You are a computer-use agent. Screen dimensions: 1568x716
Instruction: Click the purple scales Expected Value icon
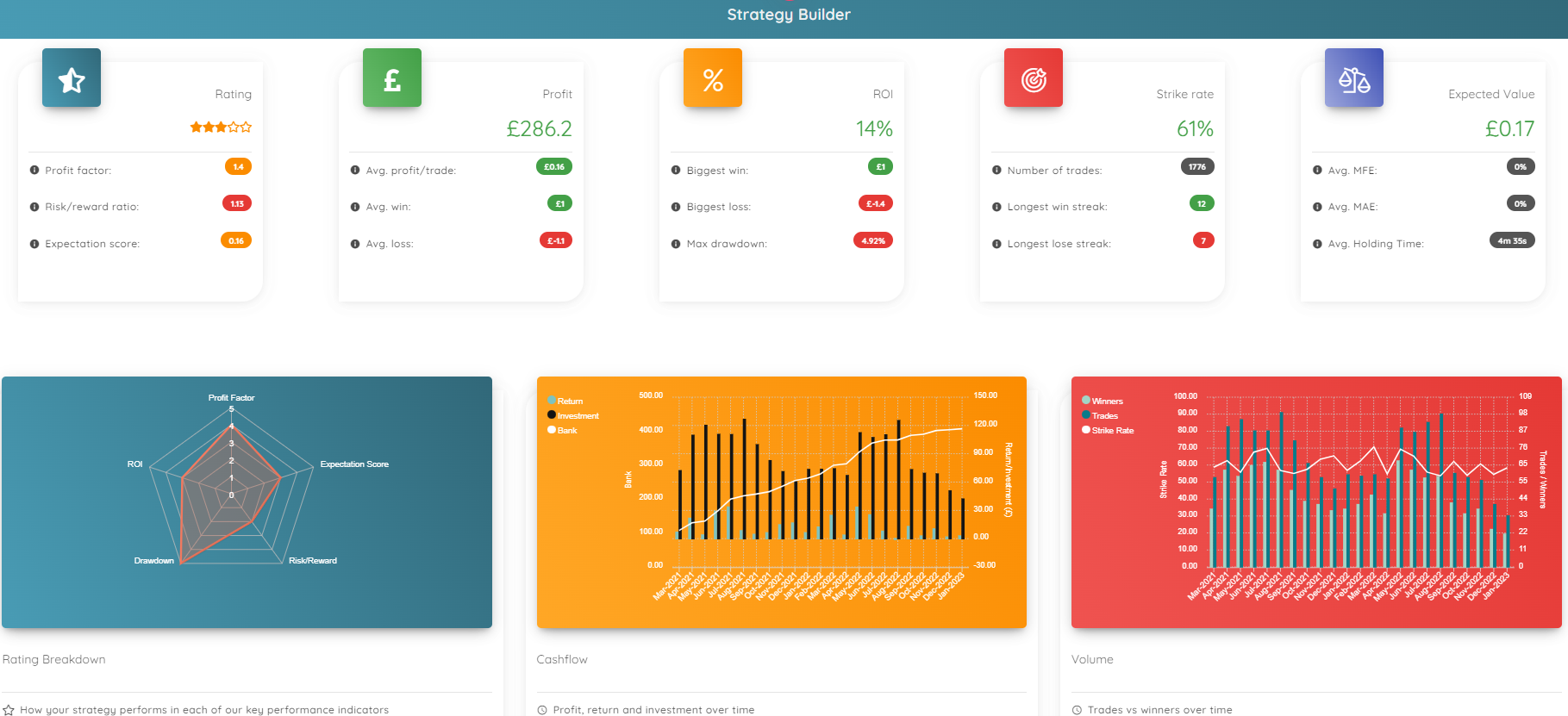pos(1354,78)
